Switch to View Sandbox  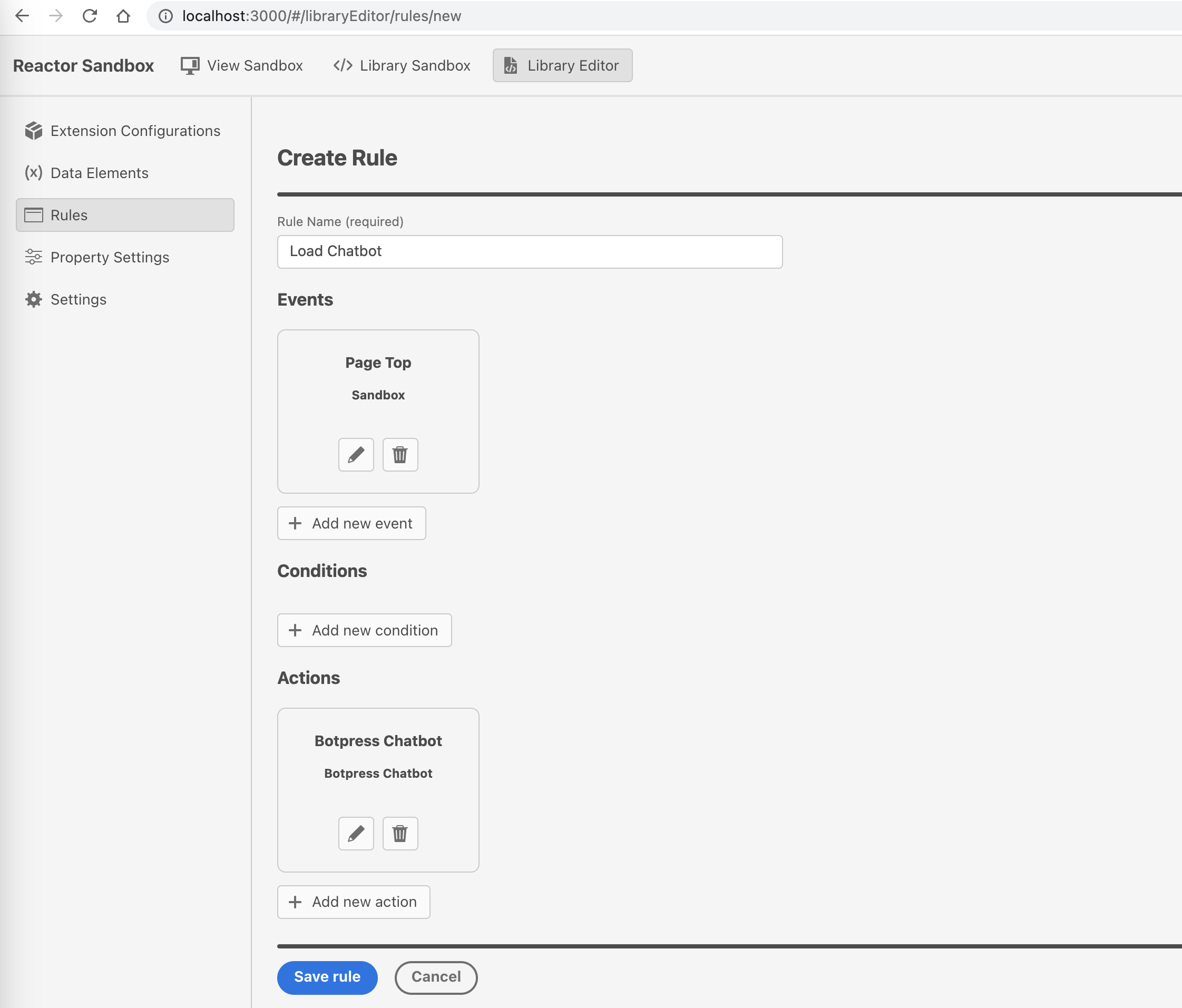(242, 65)
